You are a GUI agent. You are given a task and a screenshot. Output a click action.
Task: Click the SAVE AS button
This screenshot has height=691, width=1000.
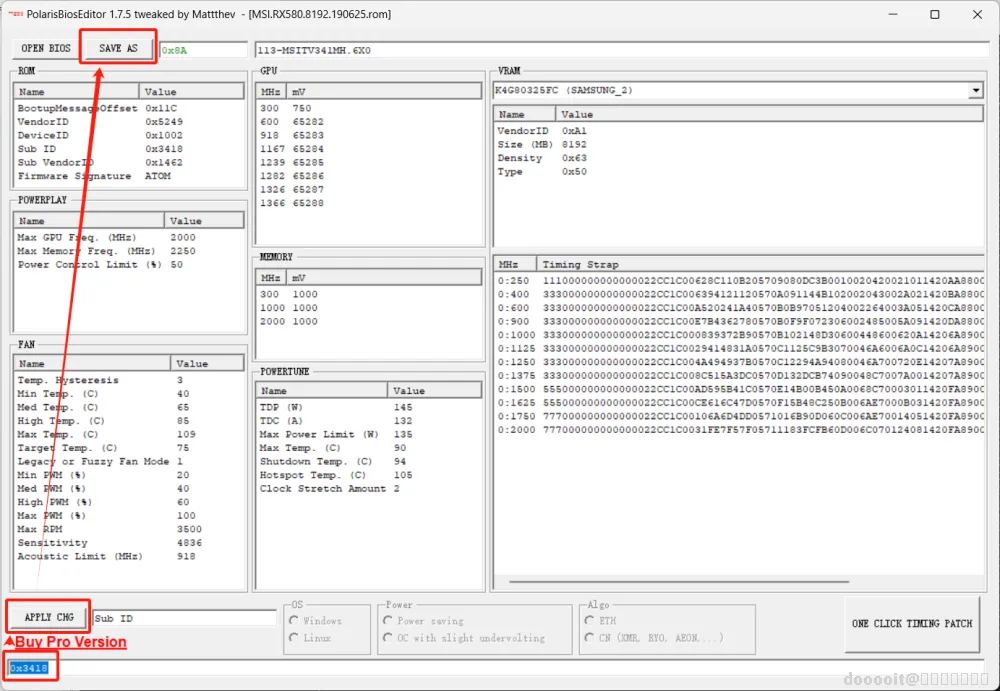click(x=118, y=48)
